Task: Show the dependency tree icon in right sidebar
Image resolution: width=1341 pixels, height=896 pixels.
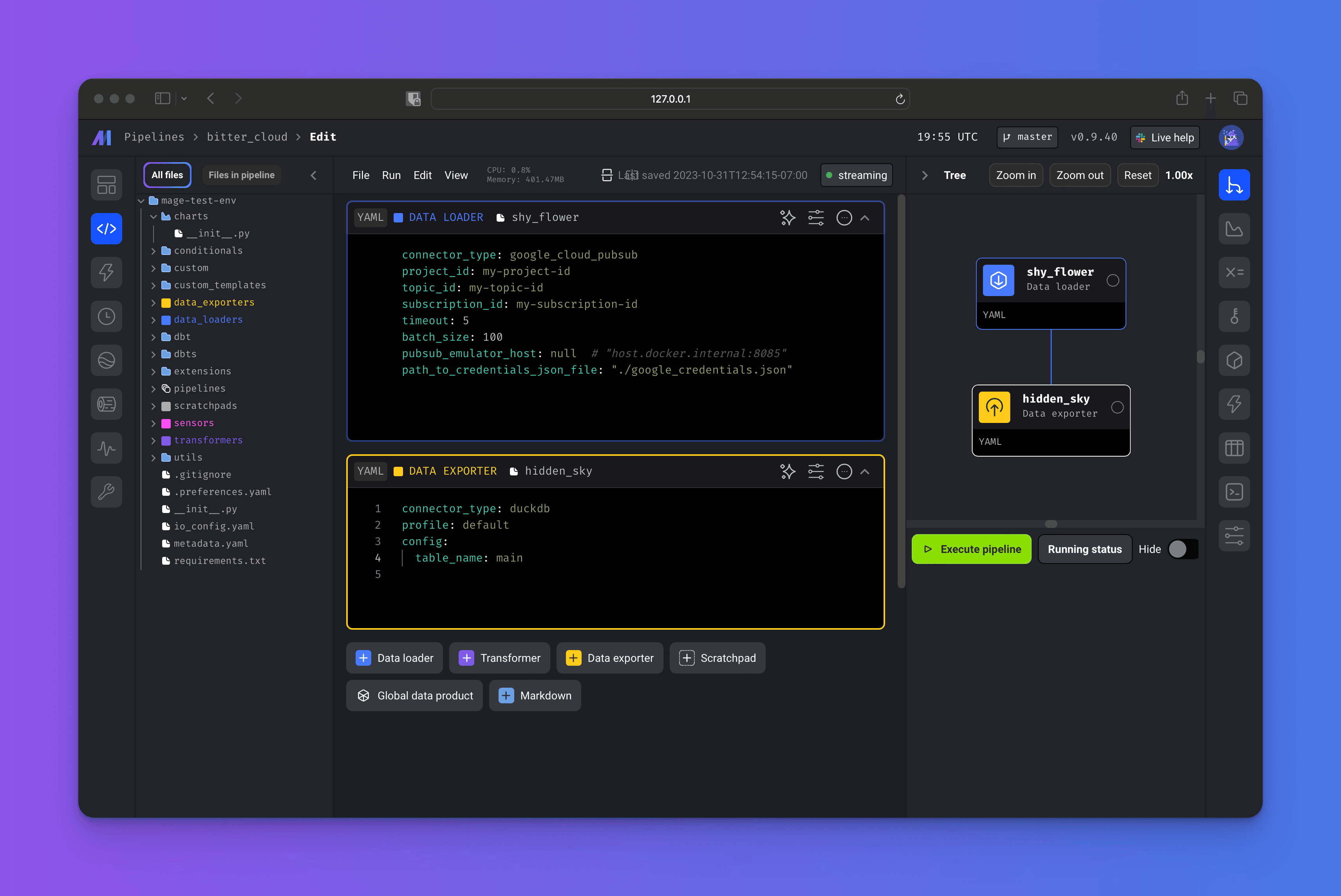Action: 1234,185
